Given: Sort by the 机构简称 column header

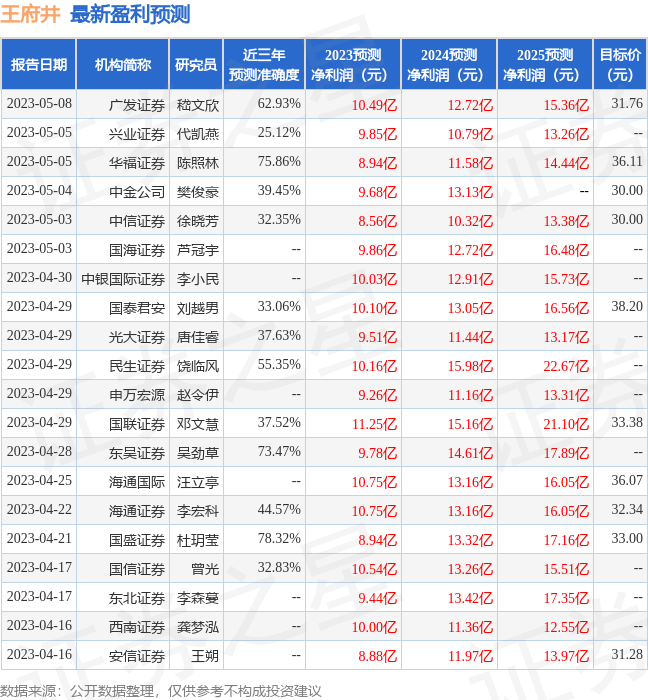Looking at the screenshot, I should 123,65.
